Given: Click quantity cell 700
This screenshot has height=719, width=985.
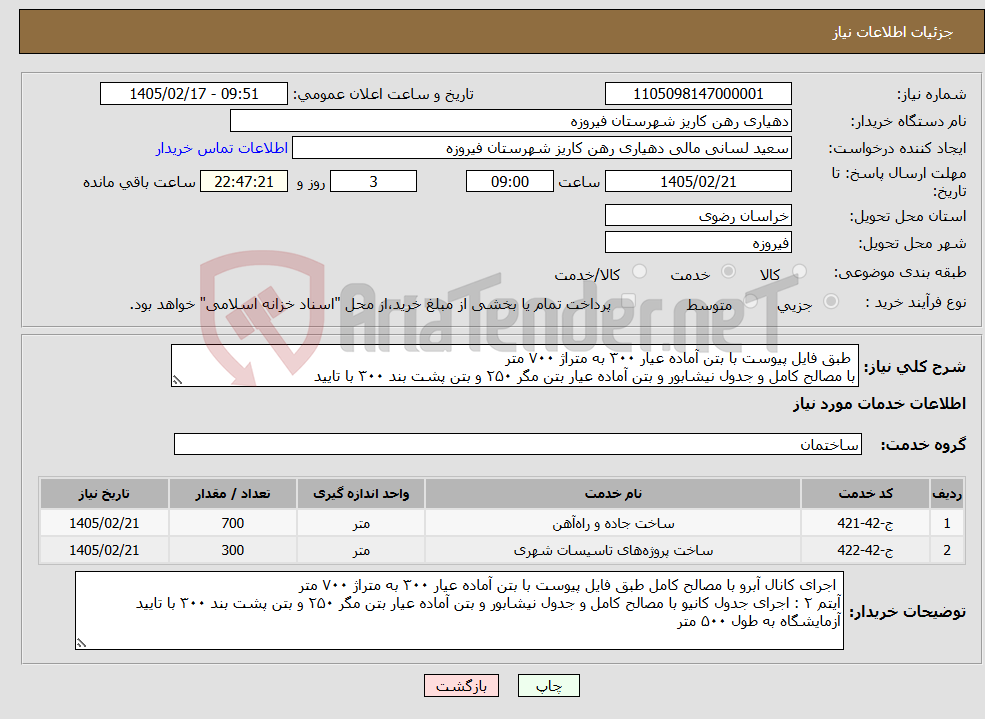Looking at the screenshot, I should tap(232, 523).
